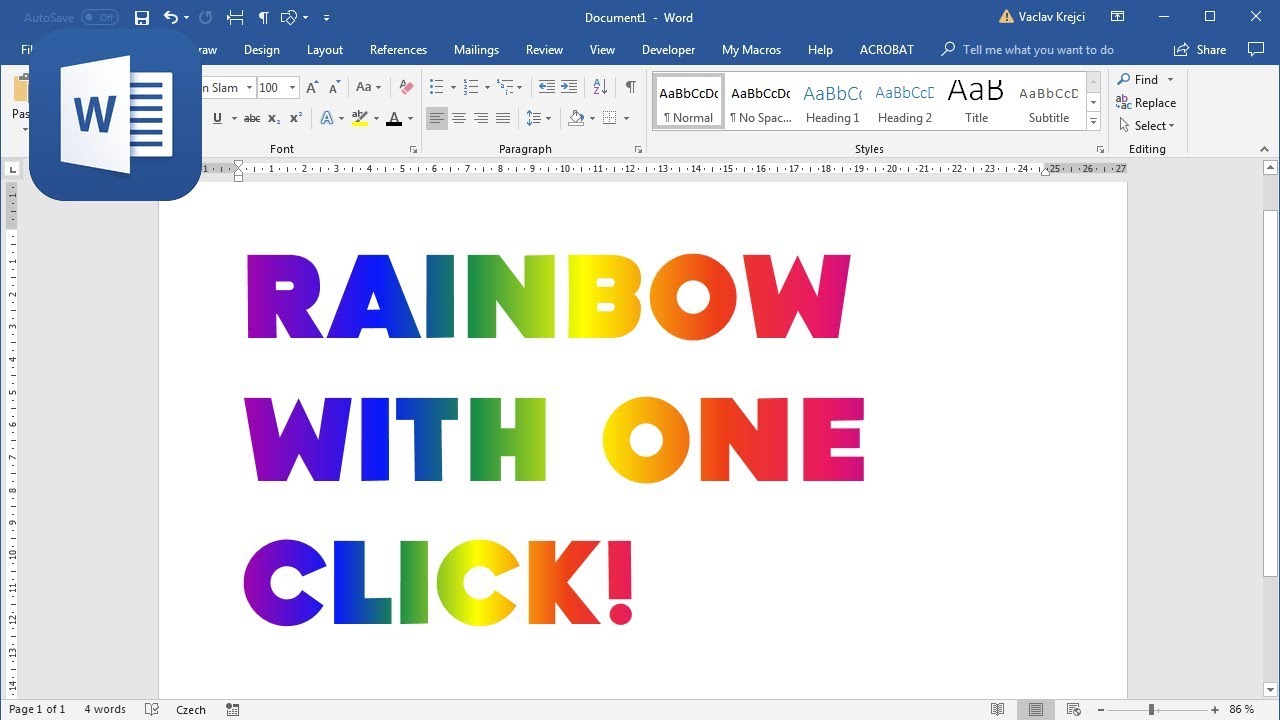1280x720 pixels.
Task: Open the My Macros tab
Action: pyautogui.click(x=751, y=50)
